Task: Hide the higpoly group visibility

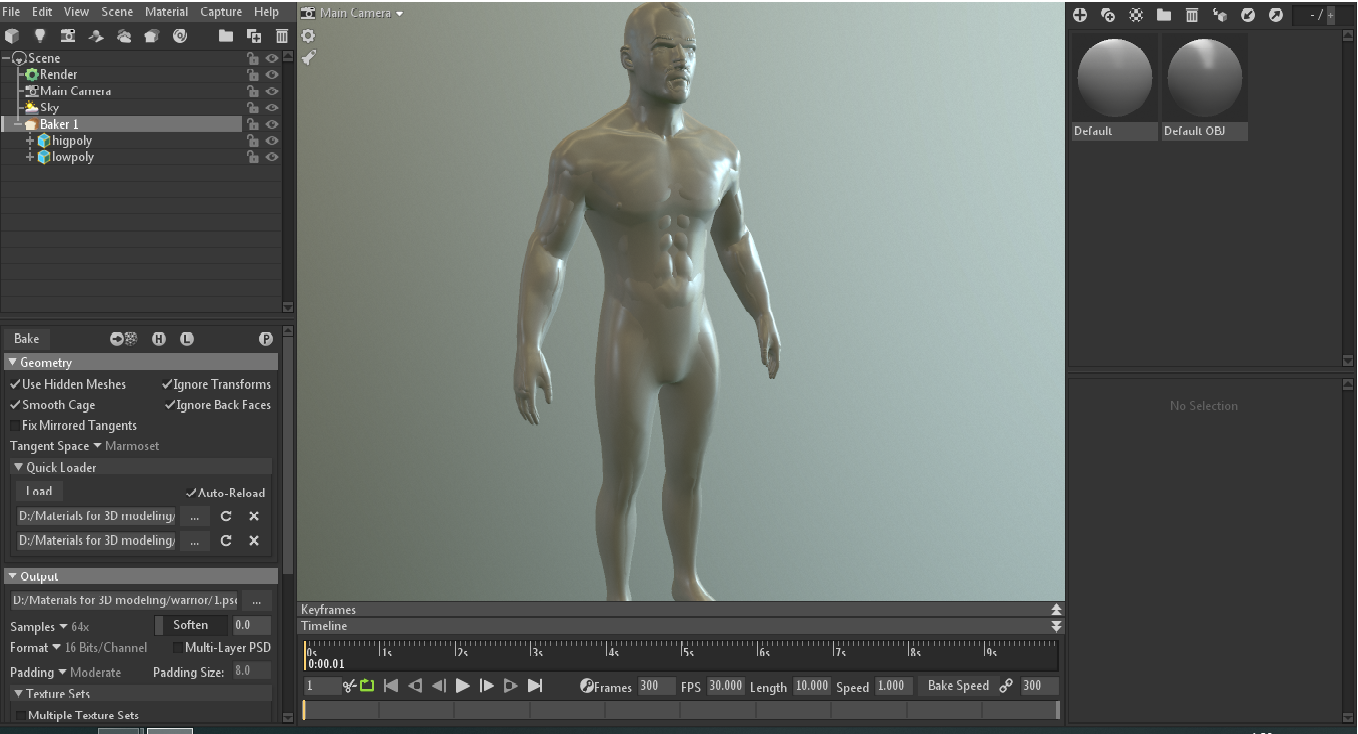Action: (x=271, y=141)
